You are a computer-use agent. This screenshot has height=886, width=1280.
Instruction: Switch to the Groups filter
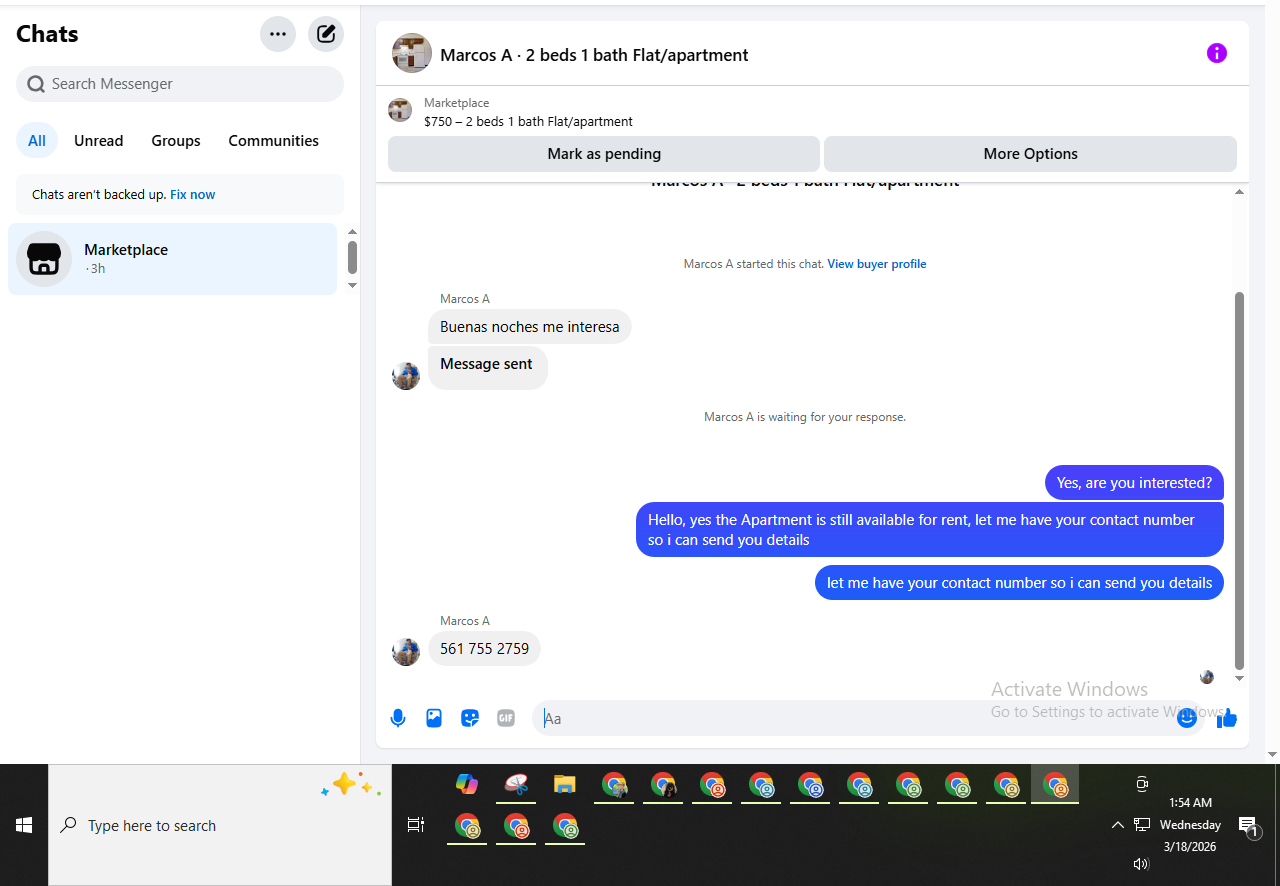point(176,141)
